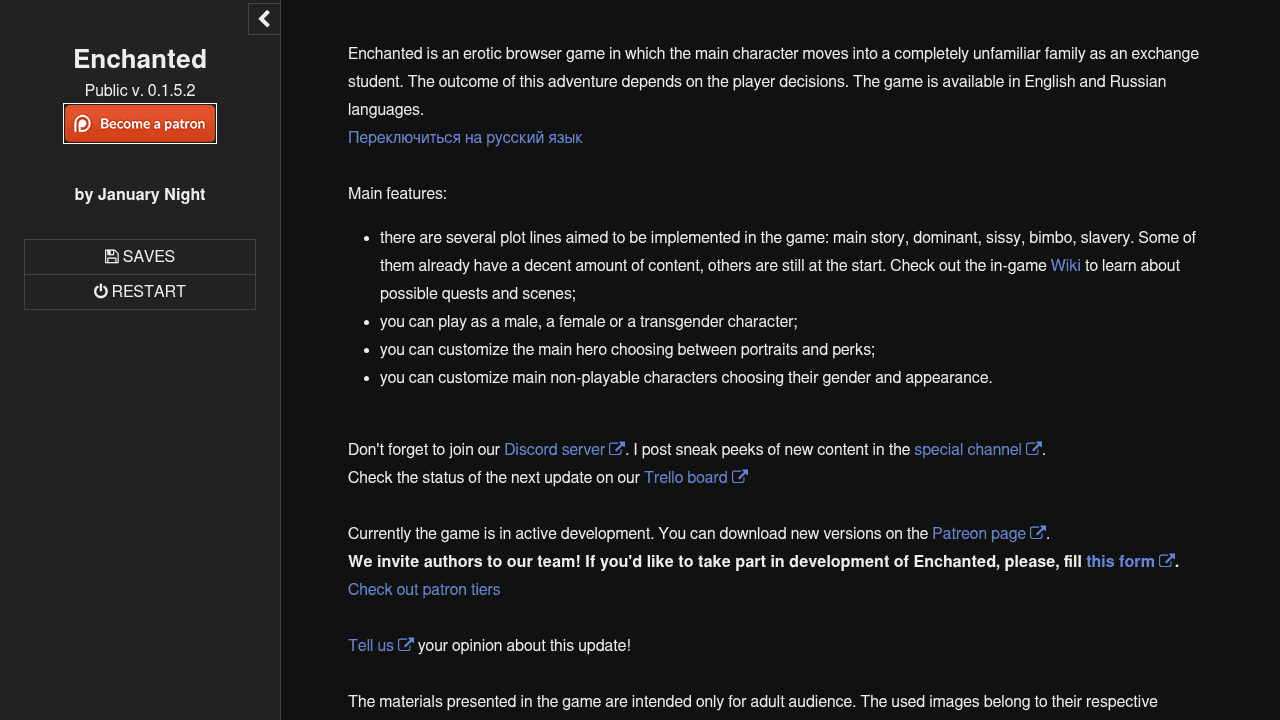Open the in-game Wiki link
The image size is (1280, 720).
(1065, 266)
